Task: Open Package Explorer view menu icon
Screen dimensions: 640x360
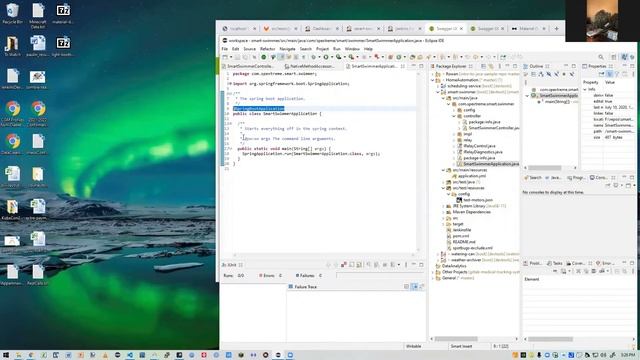Action: point(499,66)
